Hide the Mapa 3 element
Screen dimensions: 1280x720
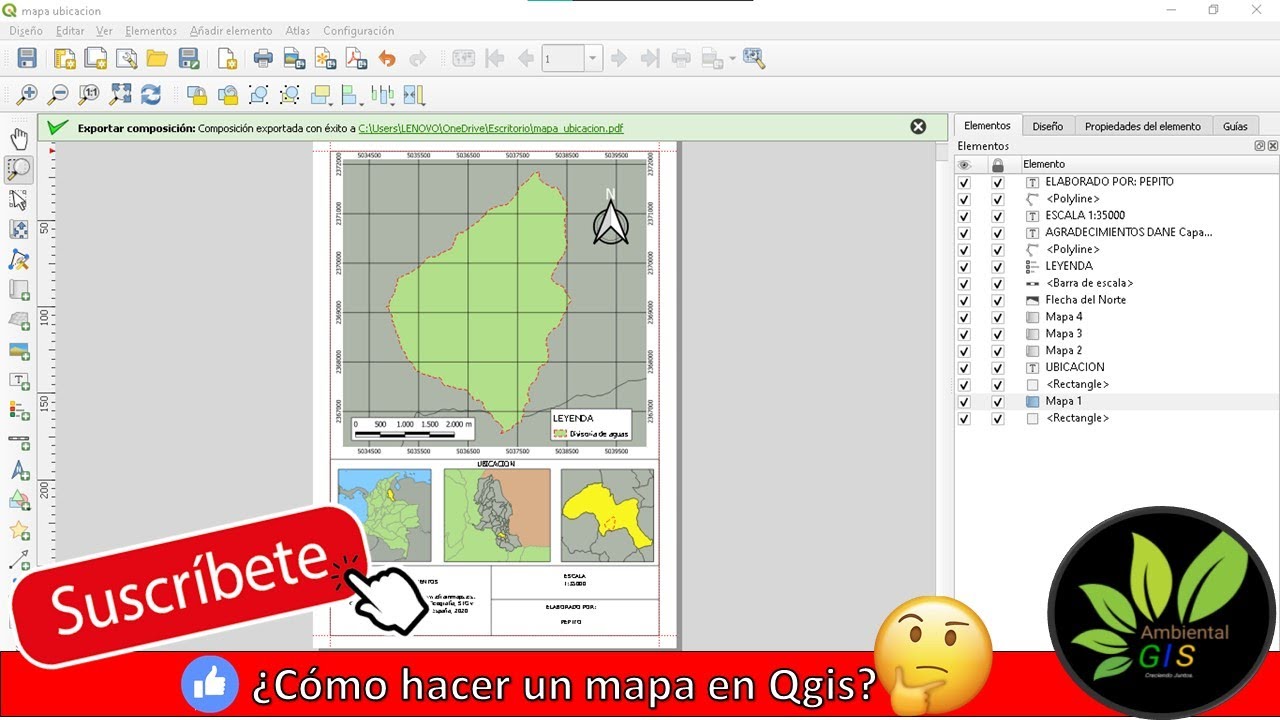point(964,334)
